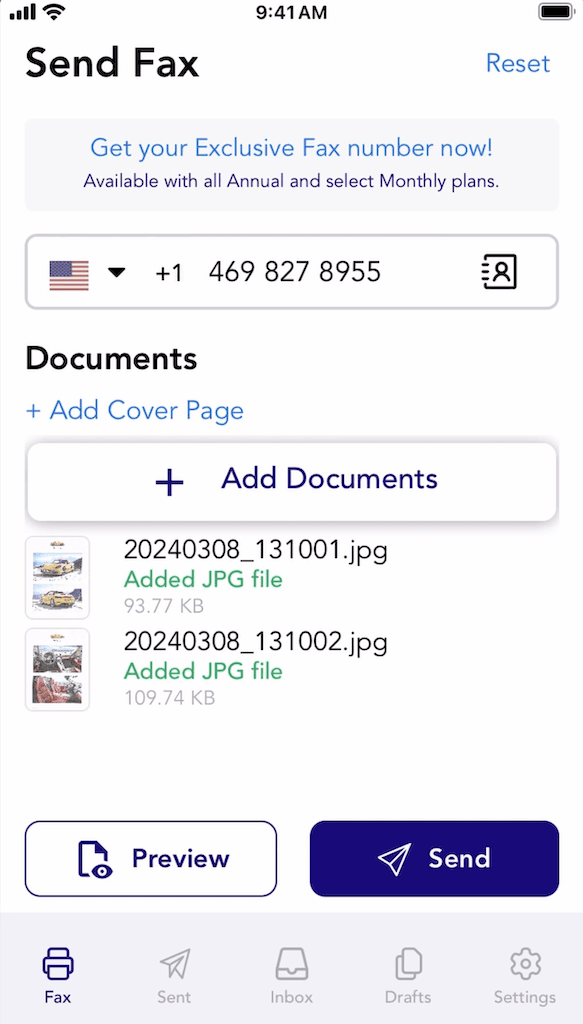The image size is (583, 1024).
Task: Switch to the Fax tab
Action: point(58,976)
